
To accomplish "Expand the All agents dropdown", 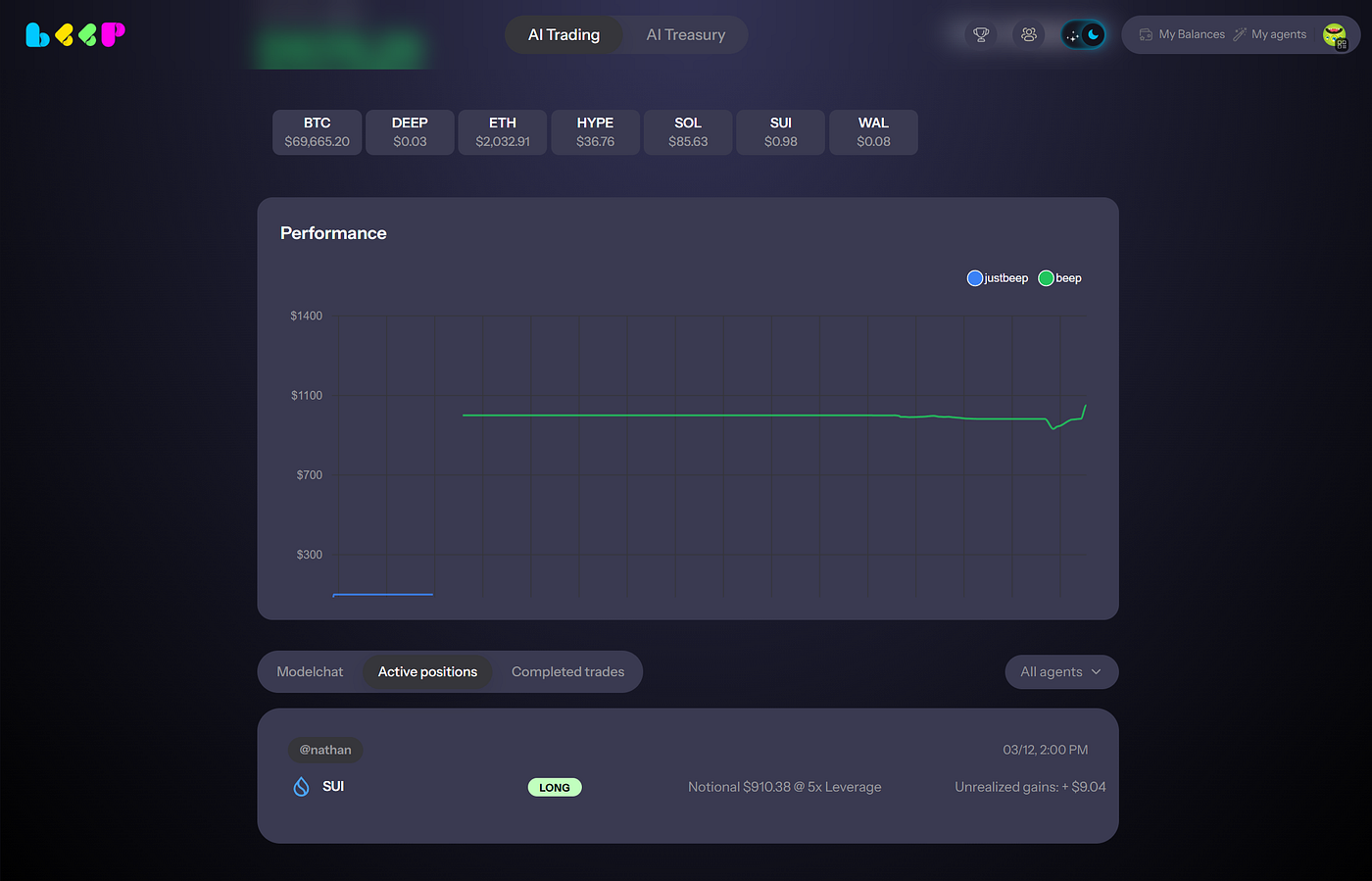I will (1061, 672).
